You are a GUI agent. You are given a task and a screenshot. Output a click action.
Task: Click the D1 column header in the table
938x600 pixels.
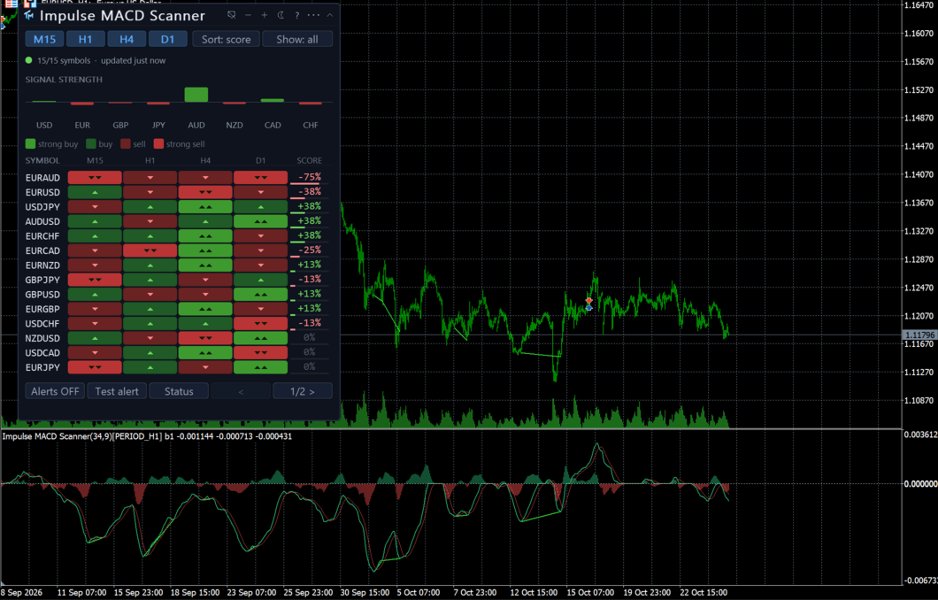click(x=260, y=161)
